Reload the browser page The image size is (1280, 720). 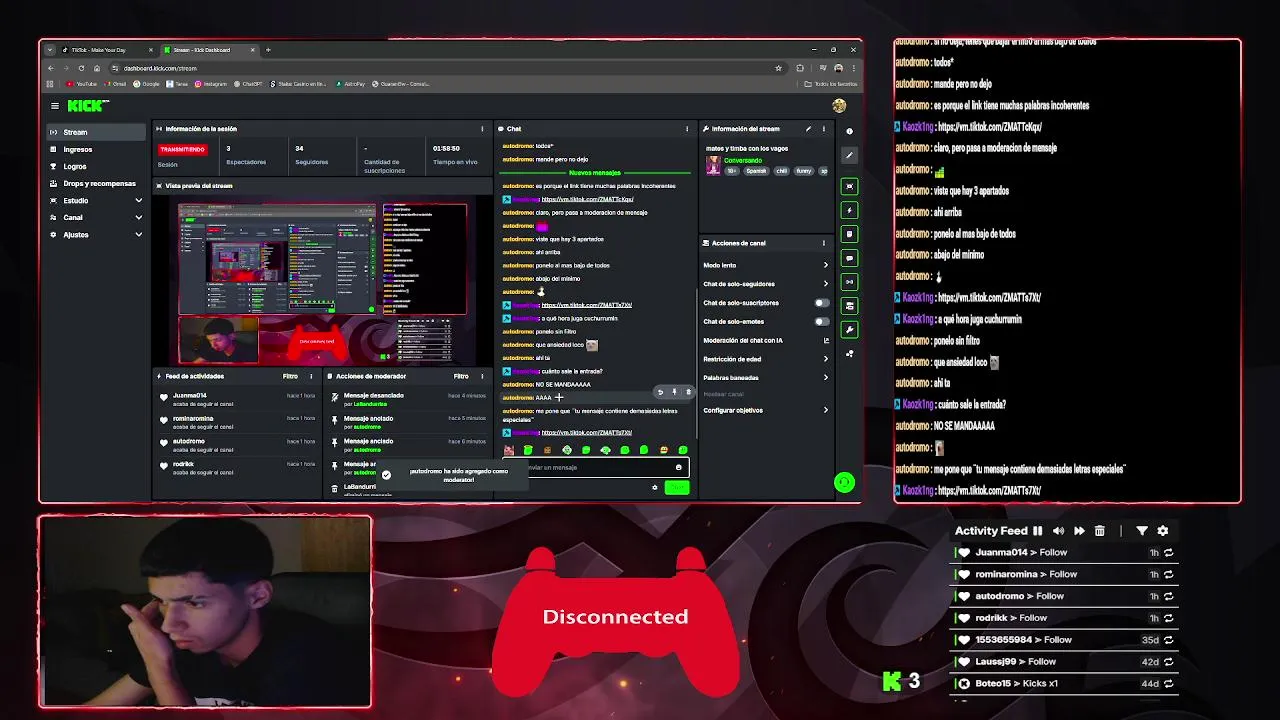click(81, 68)
